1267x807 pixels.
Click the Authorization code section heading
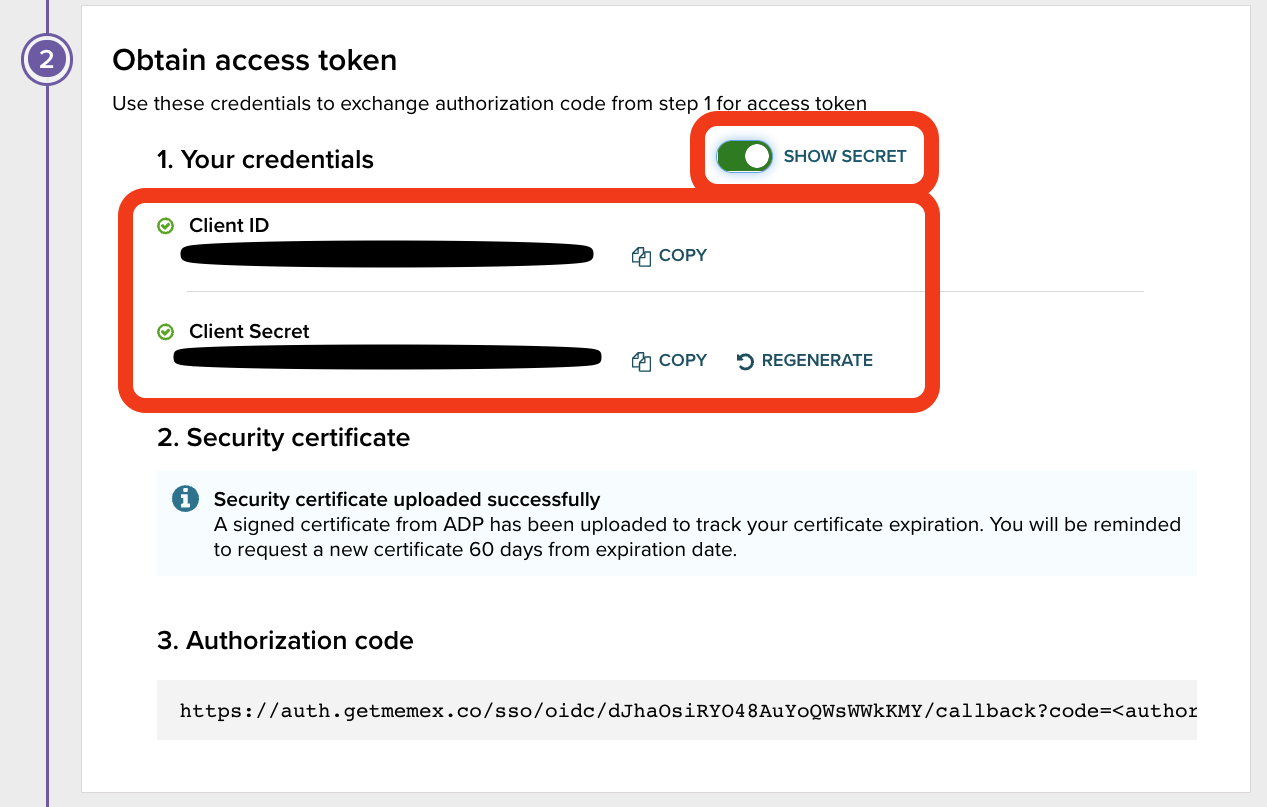point(285,641)
